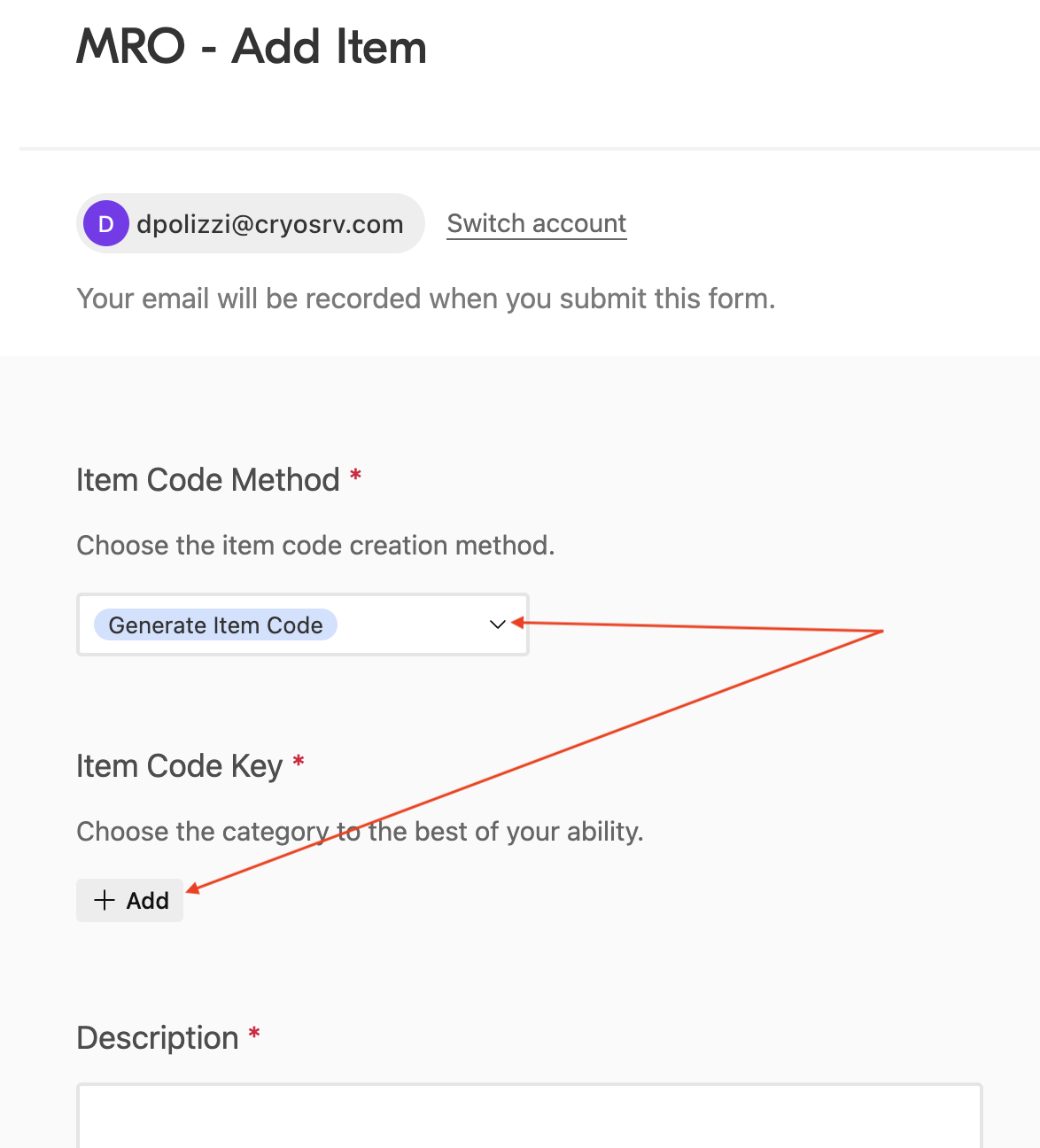The height and width of the screenshot is (1148, 1040).
Task: Expand the Item Code Method dropdown chevron
Action: click(x=497, y=624)
